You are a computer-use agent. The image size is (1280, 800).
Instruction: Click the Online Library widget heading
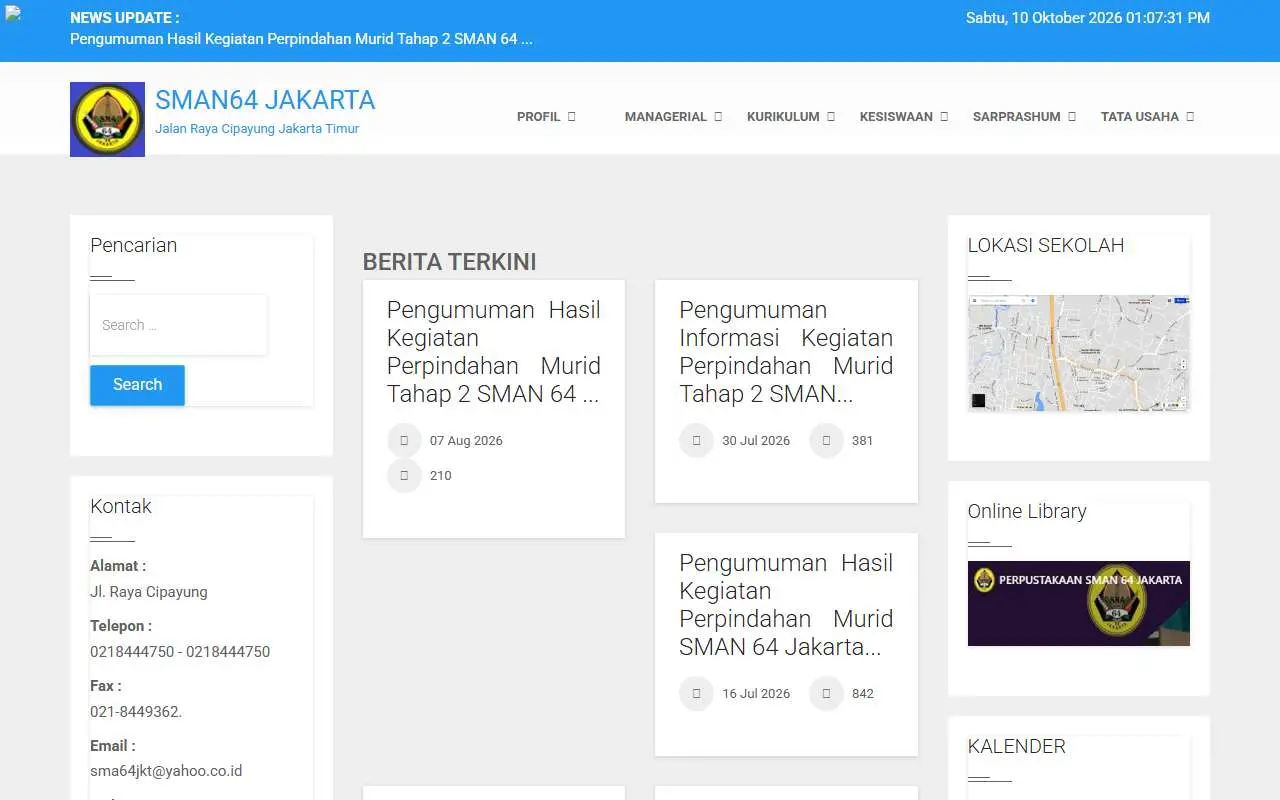pos(1027,512)
